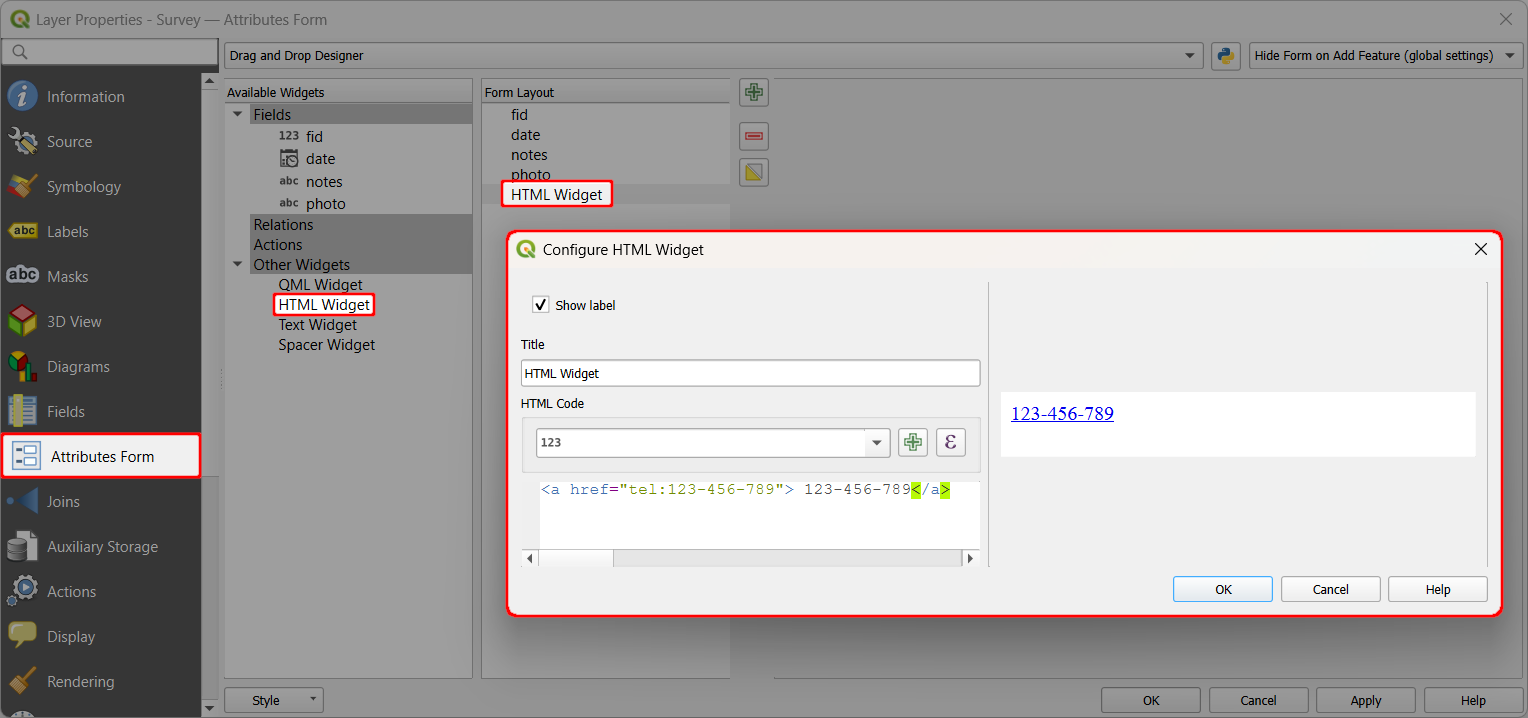The height and width of the screenshot is (718, 1528).
Task: Click the invisible widget style icon
Action: pyautogui.click(x=754, y=172)
